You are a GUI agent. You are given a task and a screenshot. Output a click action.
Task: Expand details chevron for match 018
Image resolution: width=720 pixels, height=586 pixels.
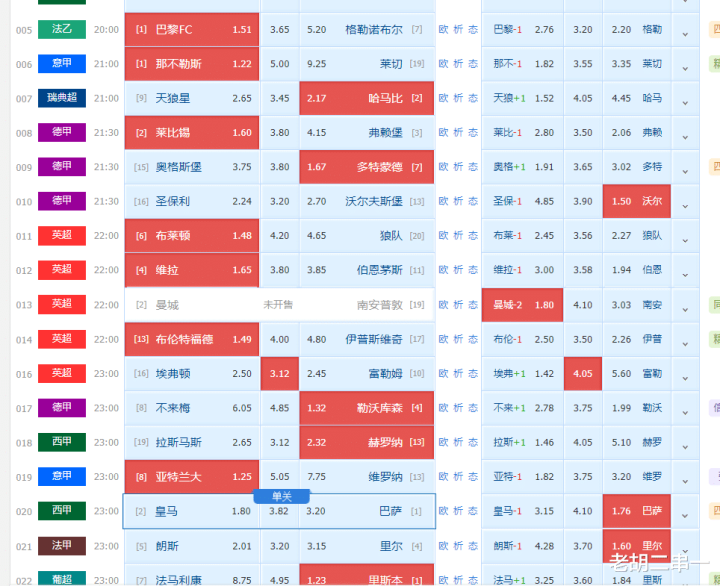[x=685, y=447]
